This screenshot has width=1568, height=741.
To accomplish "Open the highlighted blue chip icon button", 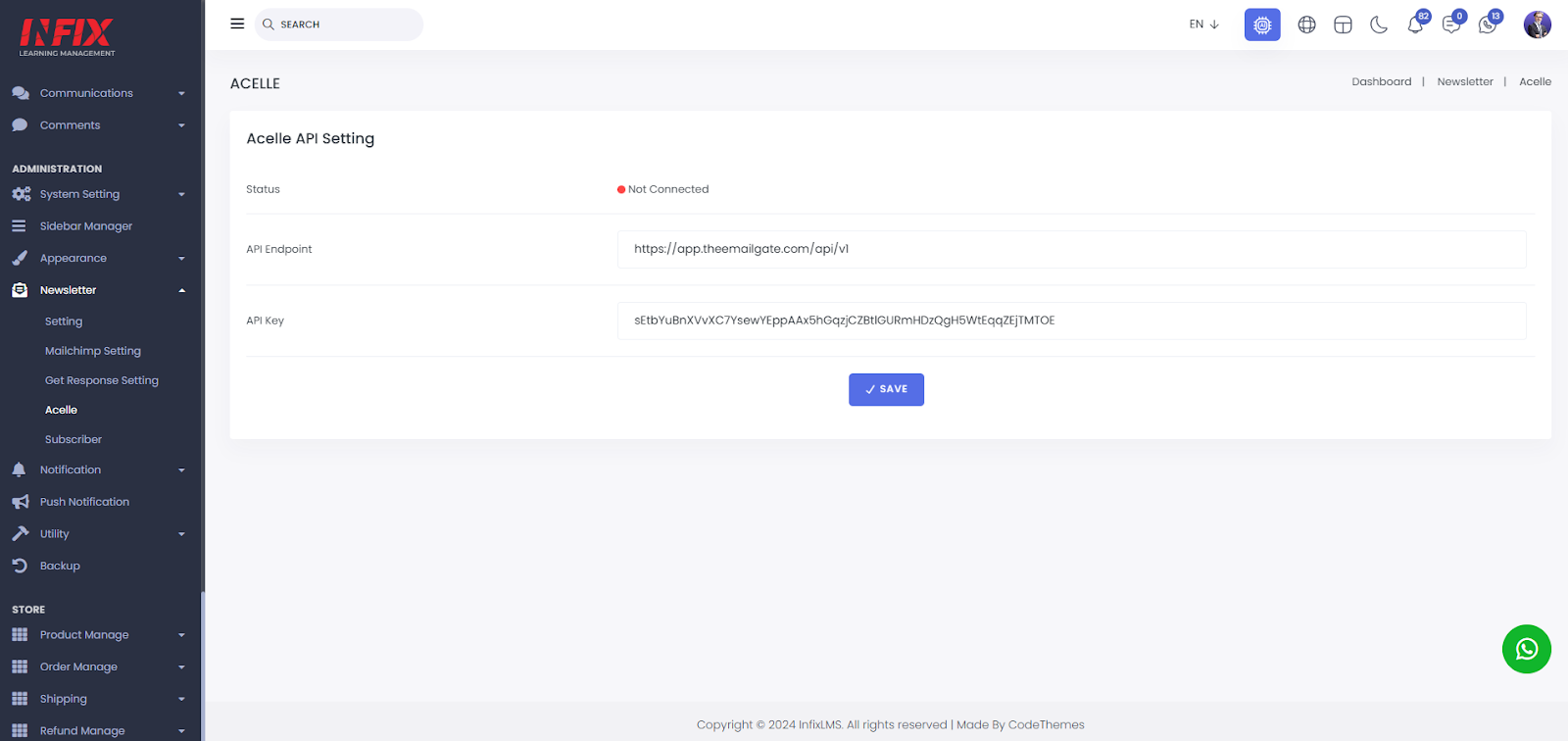I will point(1262,25).
